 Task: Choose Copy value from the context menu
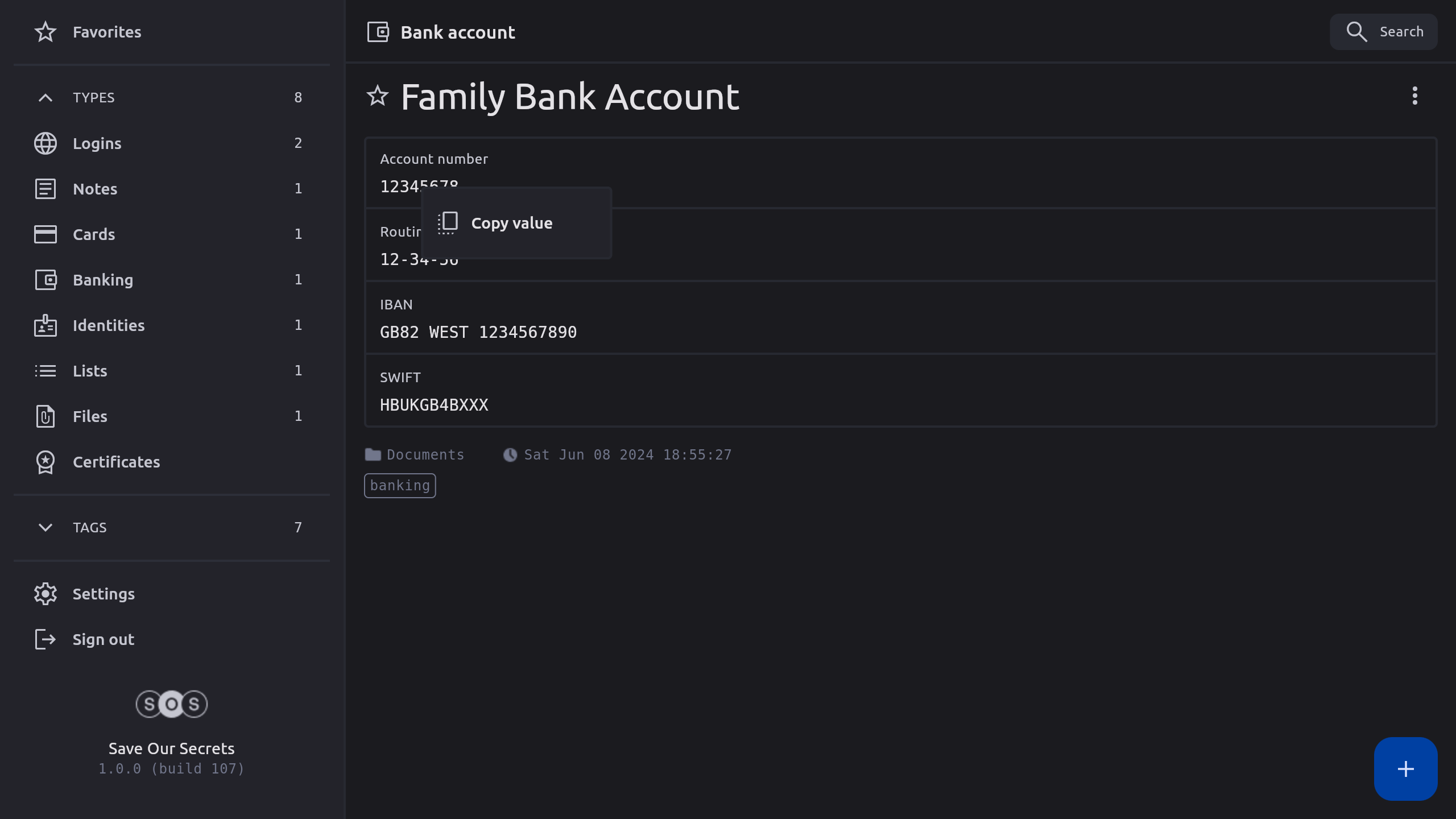(x=511, y=223)
